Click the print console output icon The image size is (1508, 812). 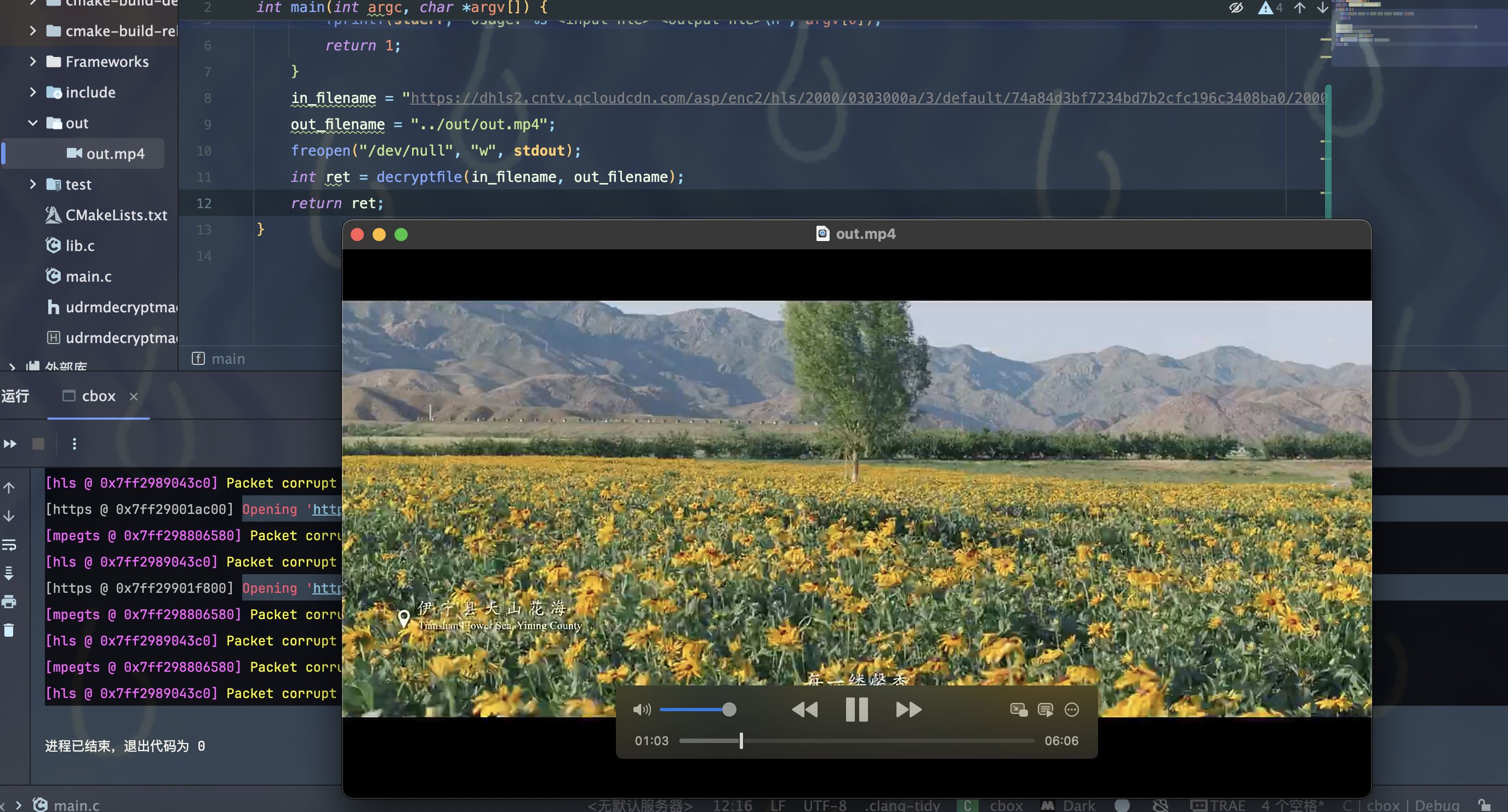click(x=9, y=601)
